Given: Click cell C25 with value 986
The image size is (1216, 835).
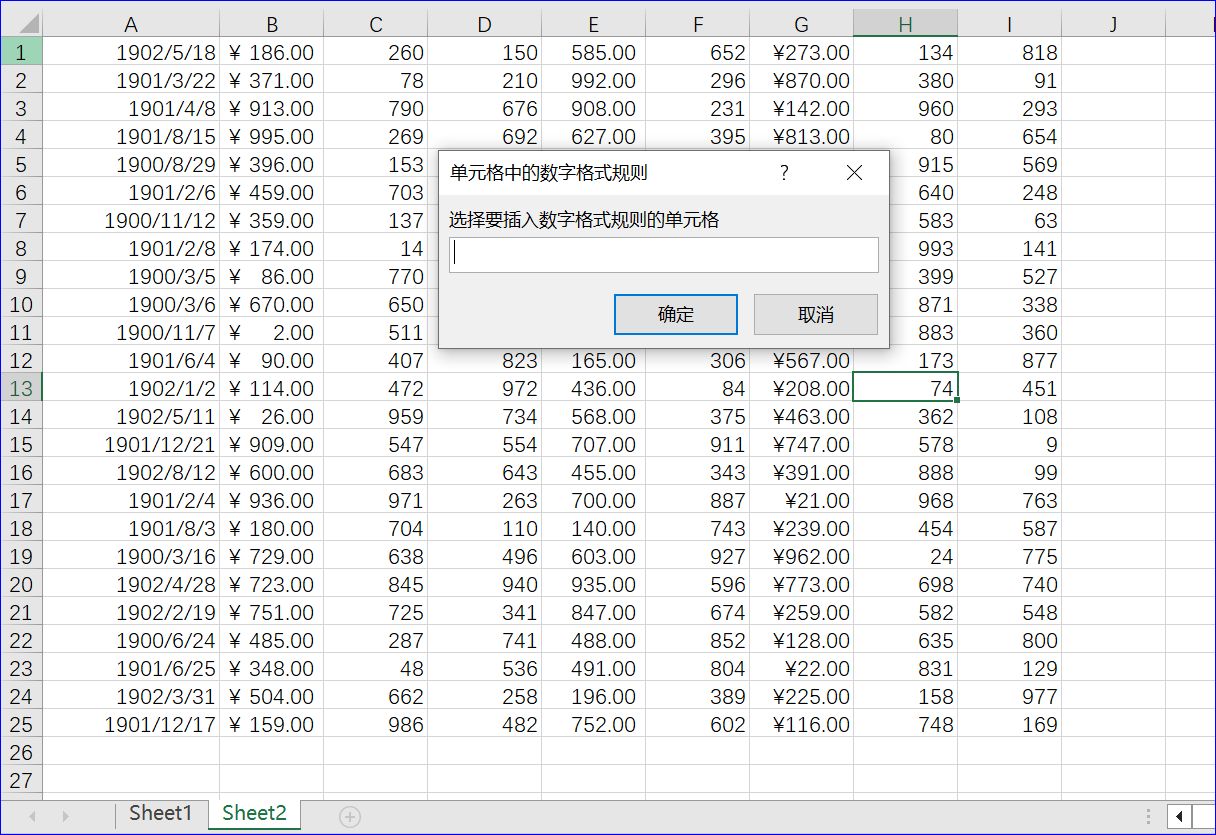Looking at the screenshot, I should [376, 724].
